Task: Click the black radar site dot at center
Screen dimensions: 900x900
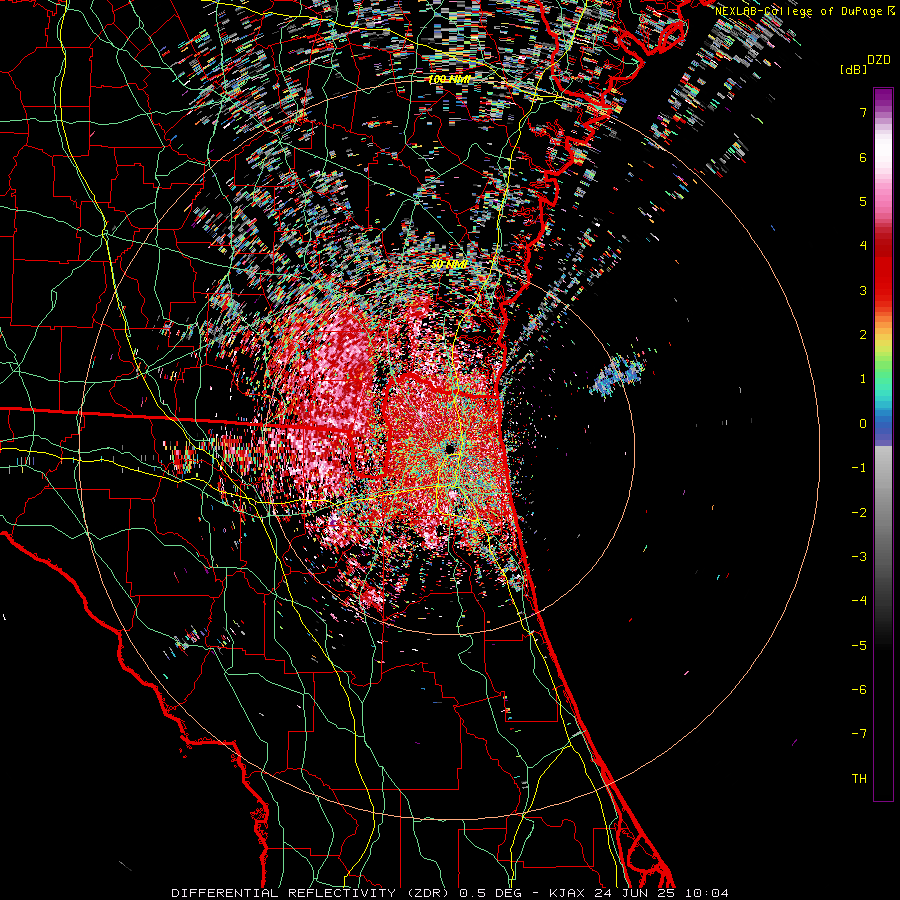Action: click(449, 448)
